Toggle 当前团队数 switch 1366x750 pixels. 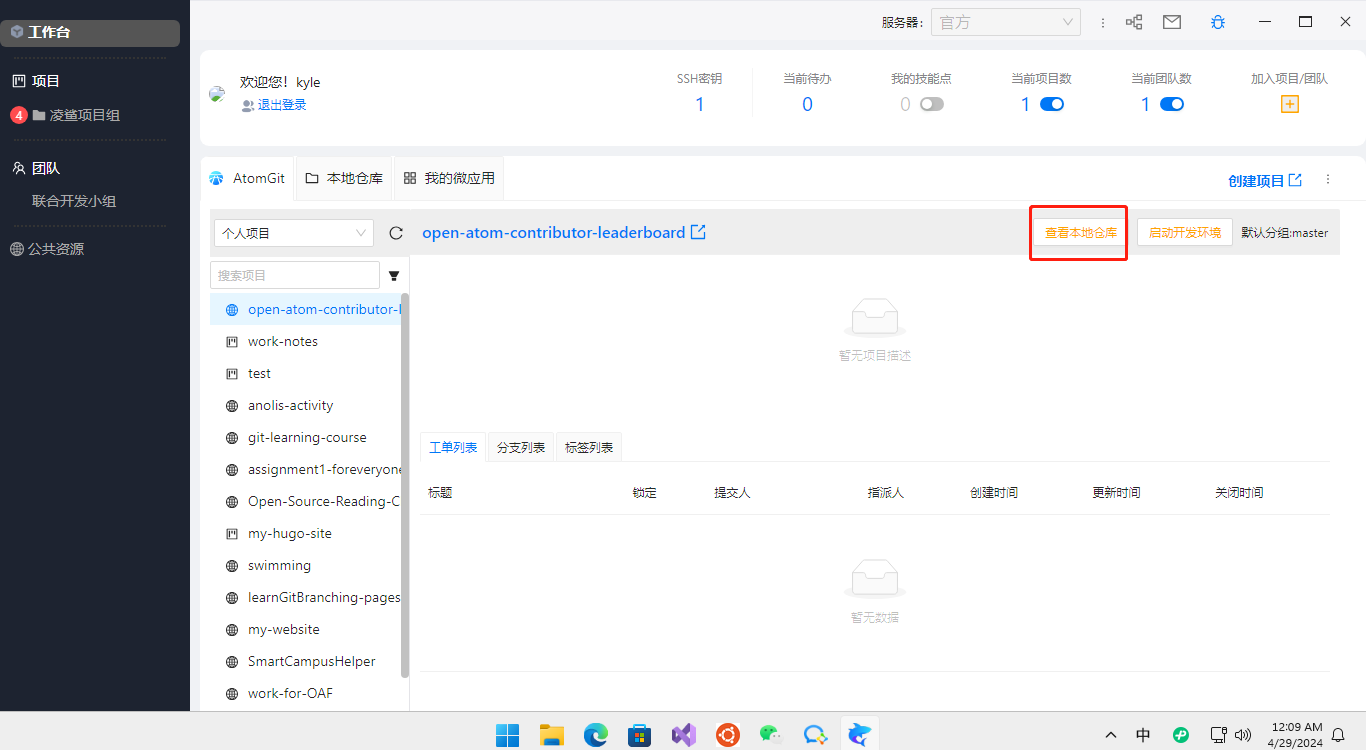[x=1172, y=104]
